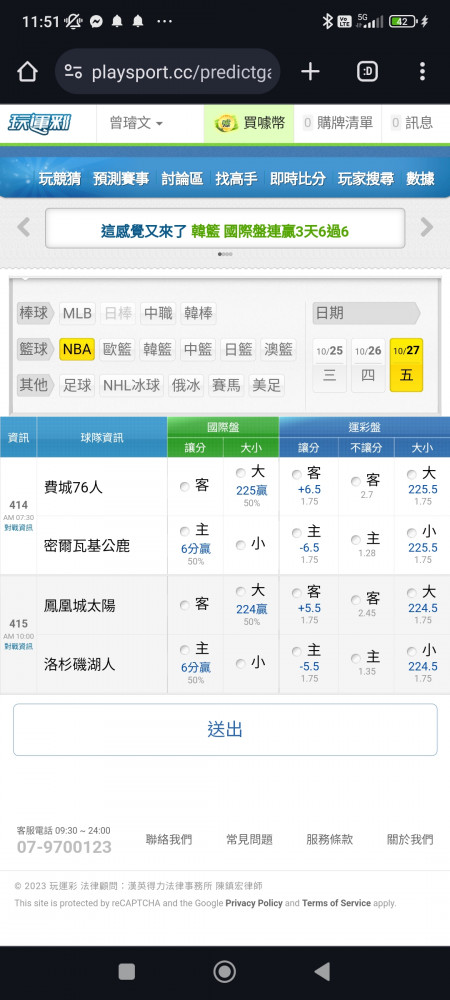The image size is (450, 1000).
Task: Select 國際盤 讓分 客 for 費城76人
Action: click(185, 487)
